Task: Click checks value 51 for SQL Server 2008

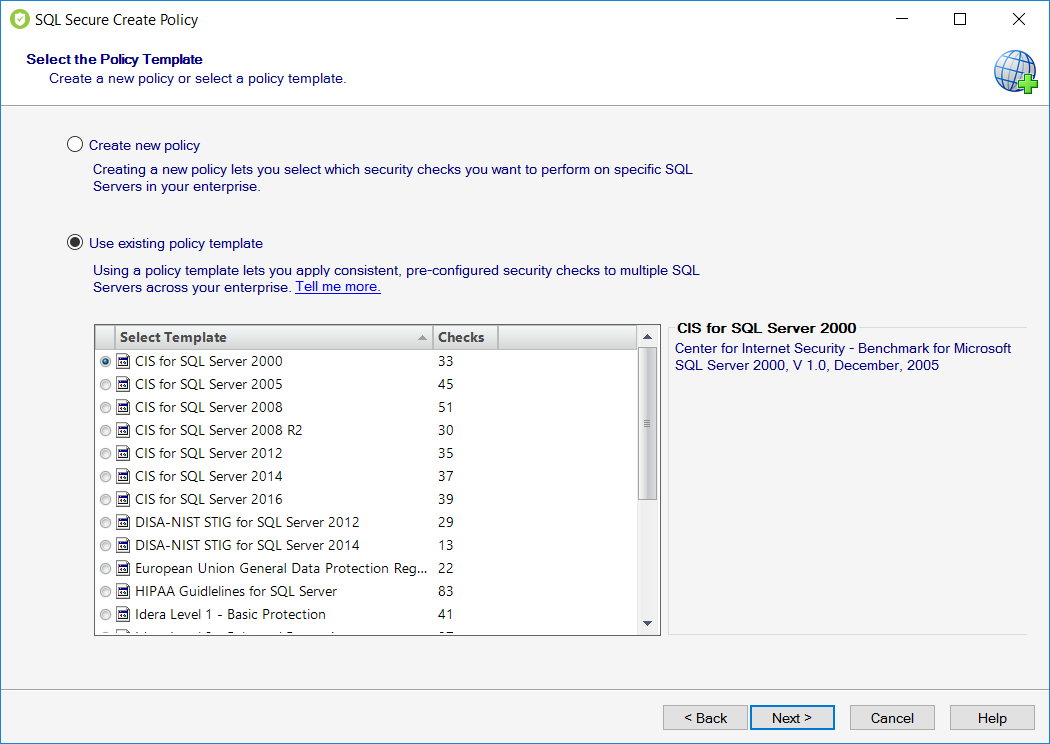Action: click(445, 407)
